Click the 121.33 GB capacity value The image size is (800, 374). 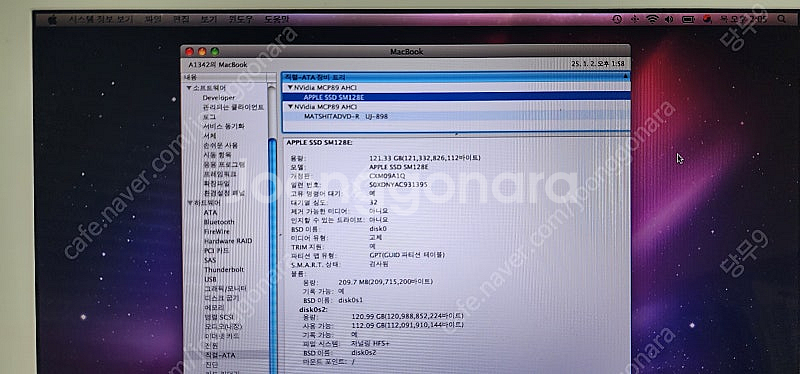point(424,158)
